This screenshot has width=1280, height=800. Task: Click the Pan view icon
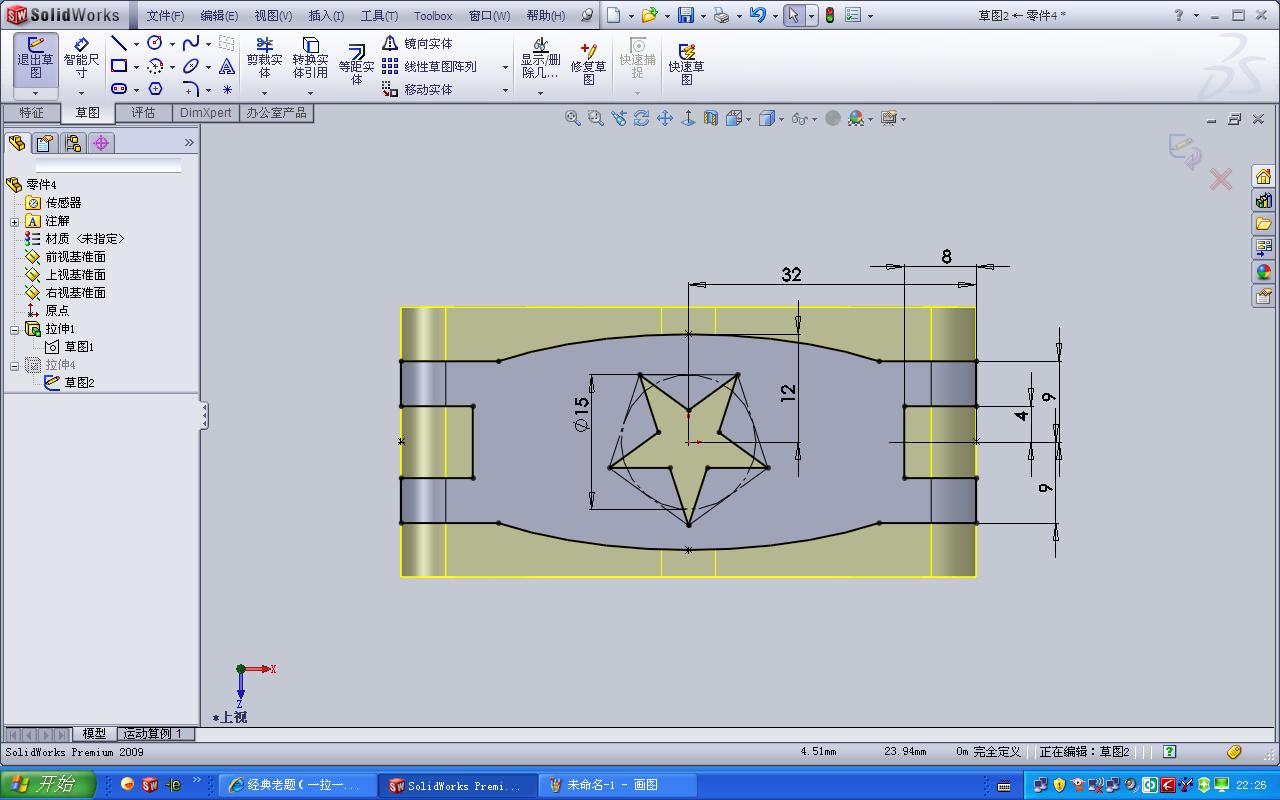point(665,118)
